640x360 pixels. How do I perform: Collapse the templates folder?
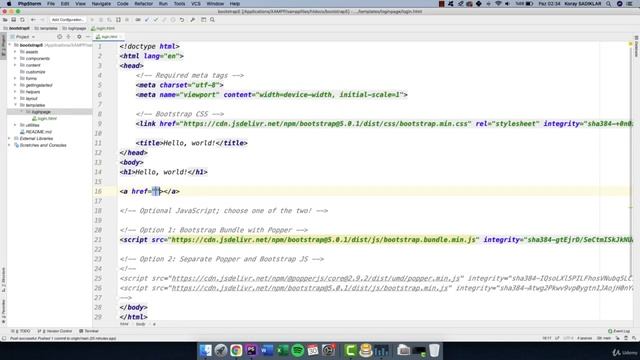tap(15, 105)
